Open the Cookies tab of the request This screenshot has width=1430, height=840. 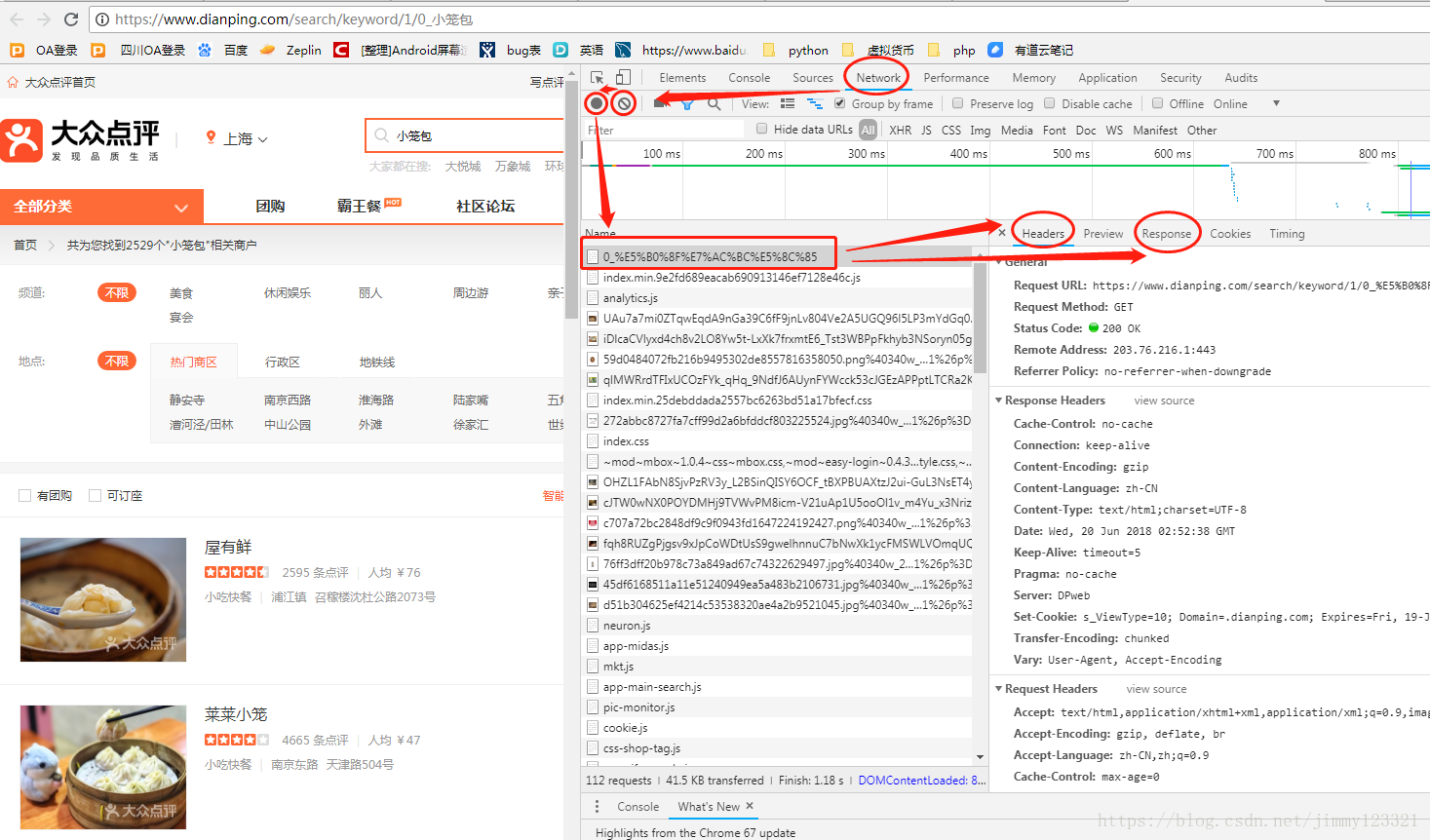pos(1230,234)
